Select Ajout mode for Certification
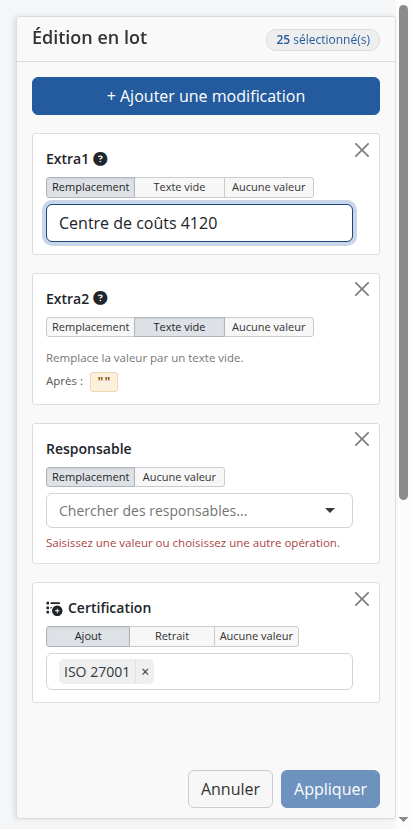The width and height of the screenshot is (411, 829). pos(88,636)
